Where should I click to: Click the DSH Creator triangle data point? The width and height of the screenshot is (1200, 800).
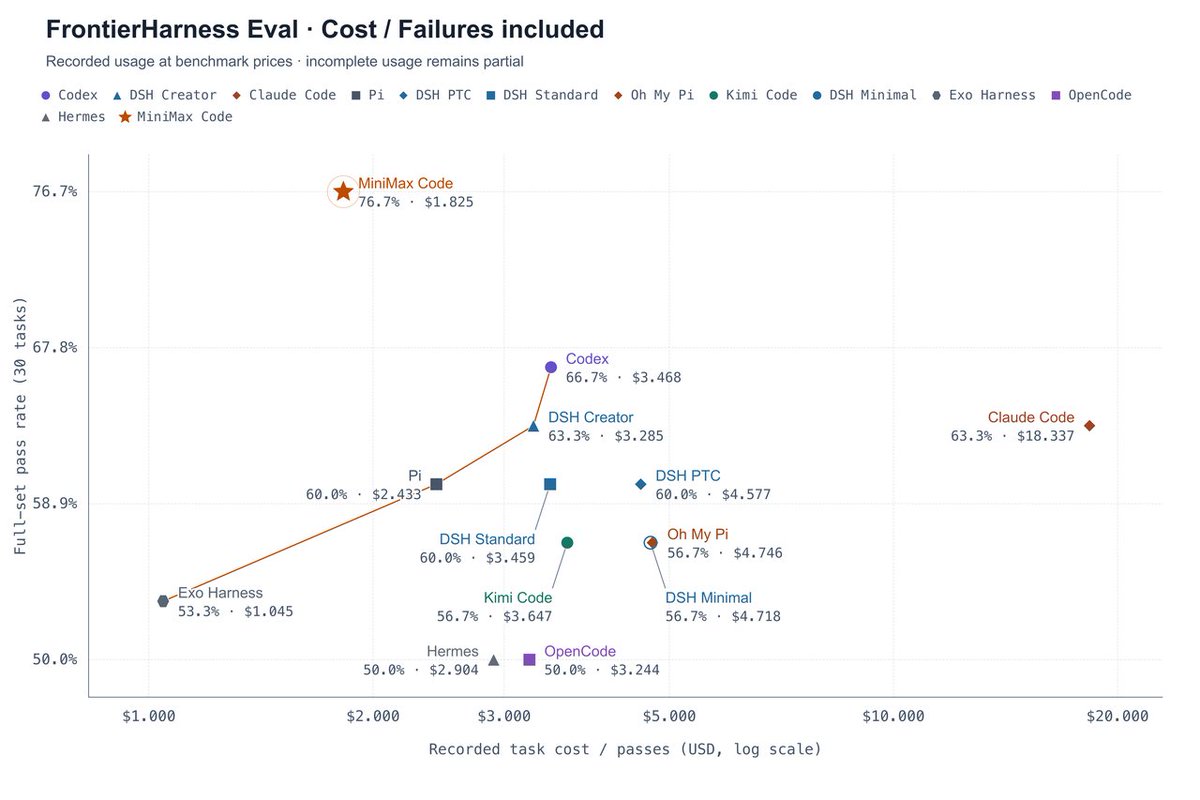point(533,426)
